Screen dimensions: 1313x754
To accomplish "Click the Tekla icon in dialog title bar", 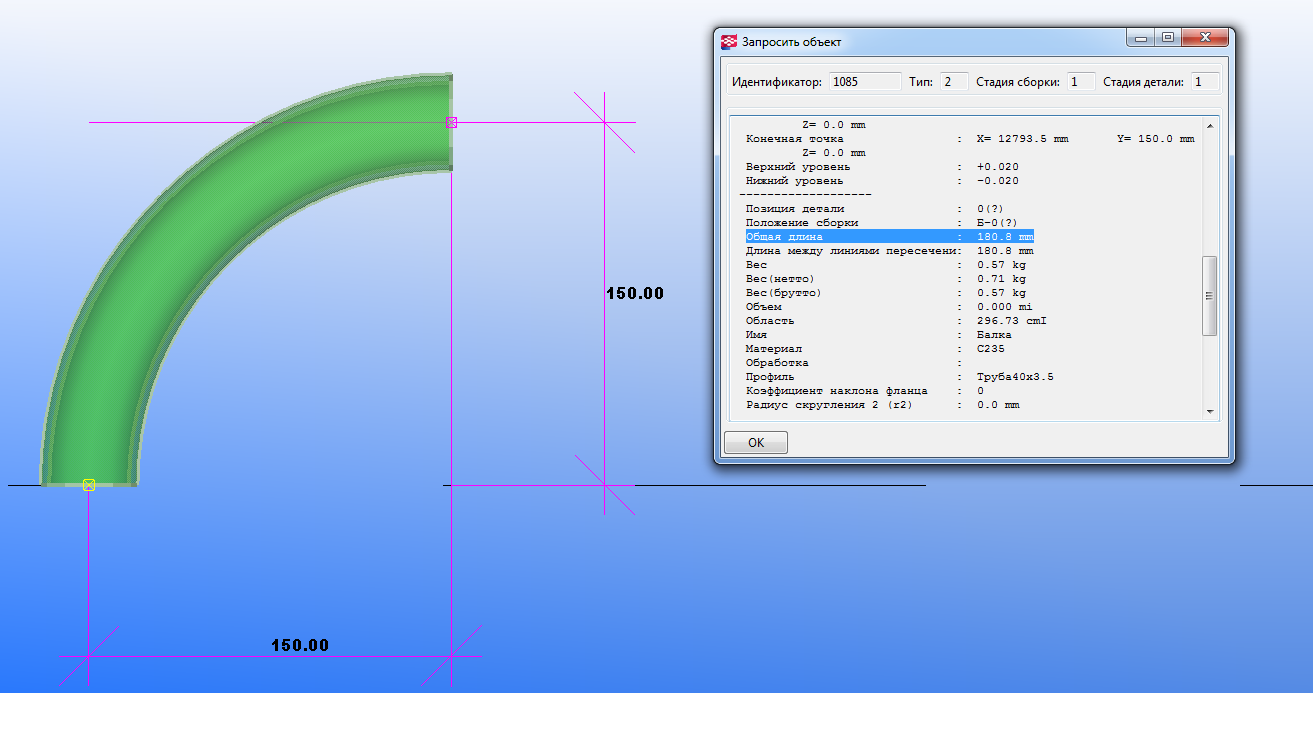I will [729, 42].
